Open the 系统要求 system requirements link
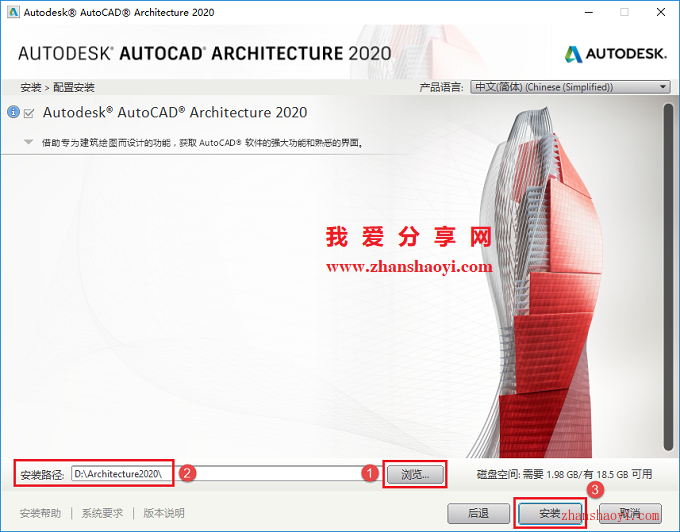This screenshot has width=680, height=532. tap(102, 513)
